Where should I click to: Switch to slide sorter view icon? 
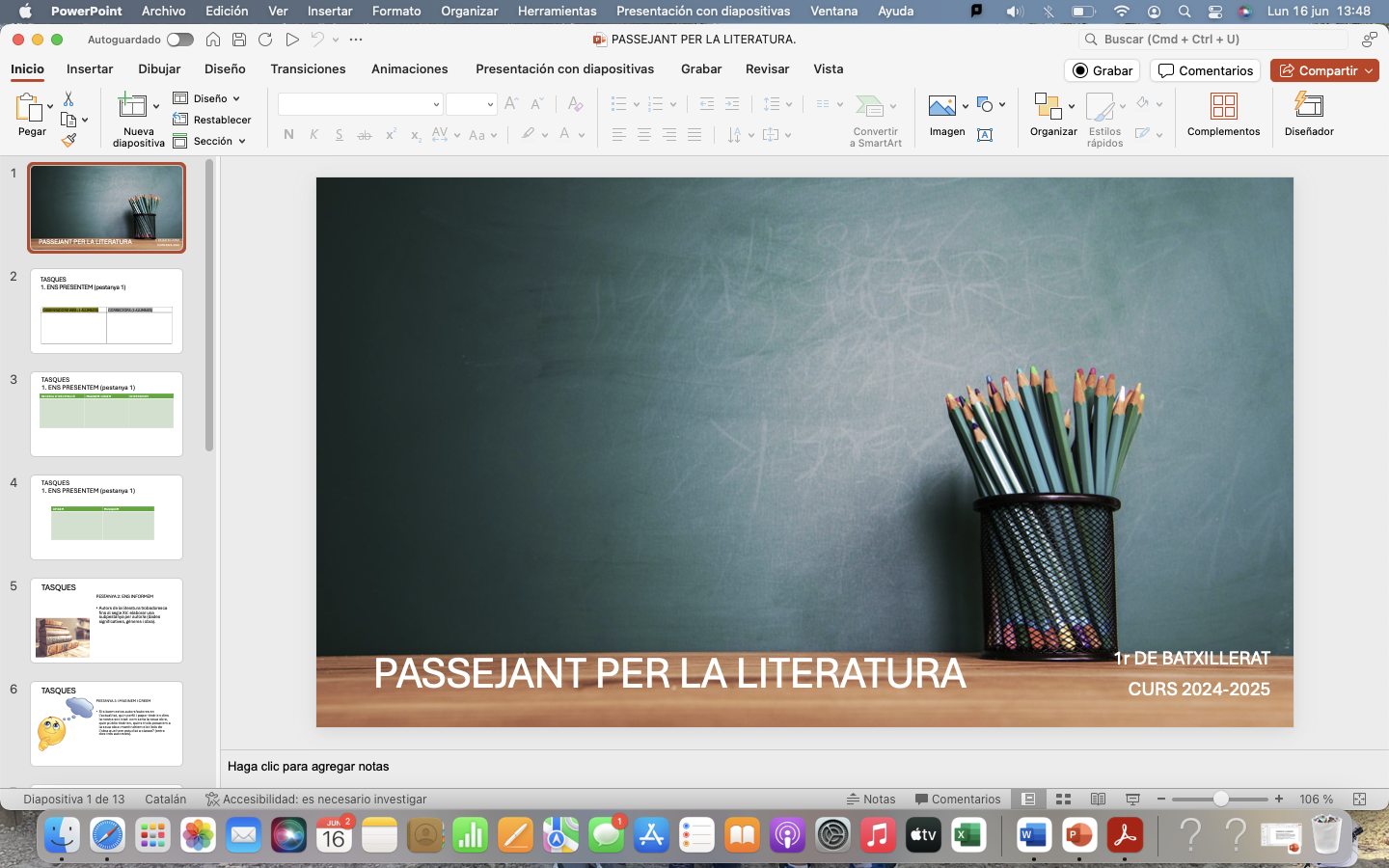(x=1063, y=800)
